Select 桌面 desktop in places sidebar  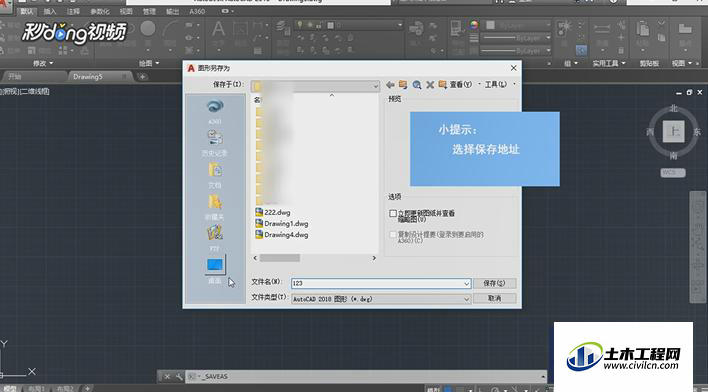pyautogui.click(x=215, y=270)
